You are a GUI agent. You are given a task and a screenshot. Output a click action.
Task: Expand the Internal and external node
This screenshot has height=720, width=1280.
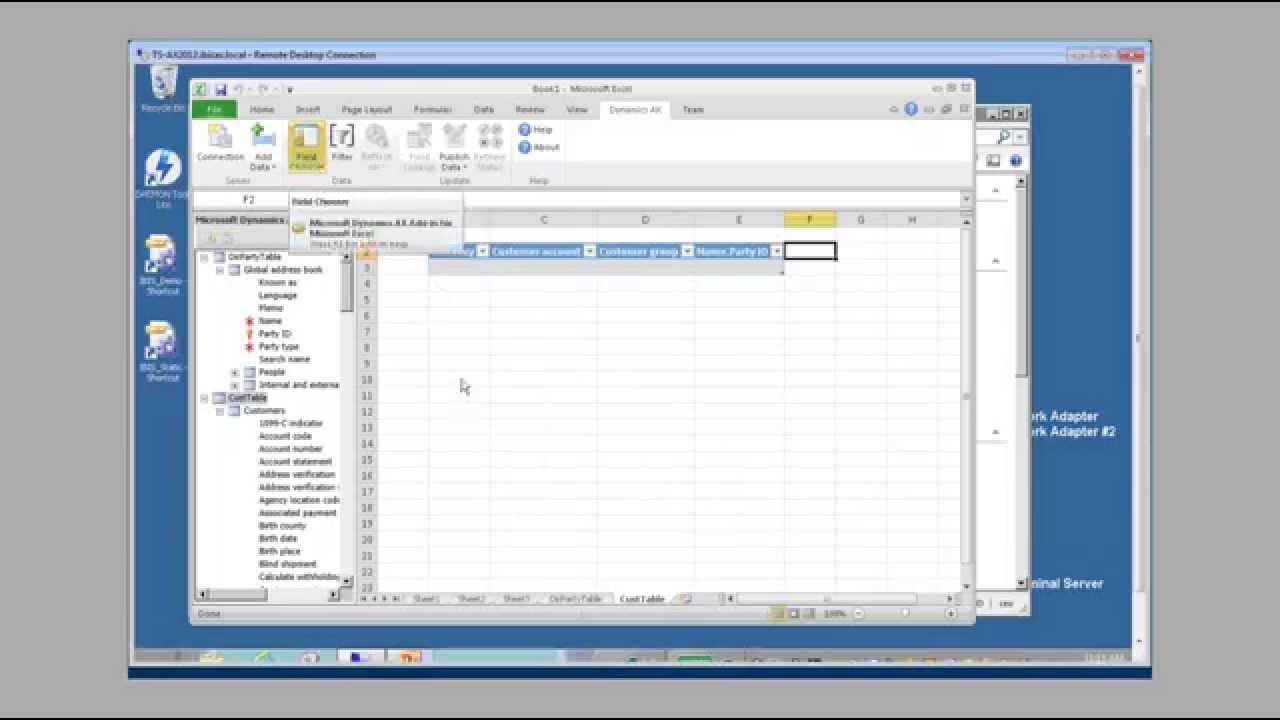pos(235,385)
